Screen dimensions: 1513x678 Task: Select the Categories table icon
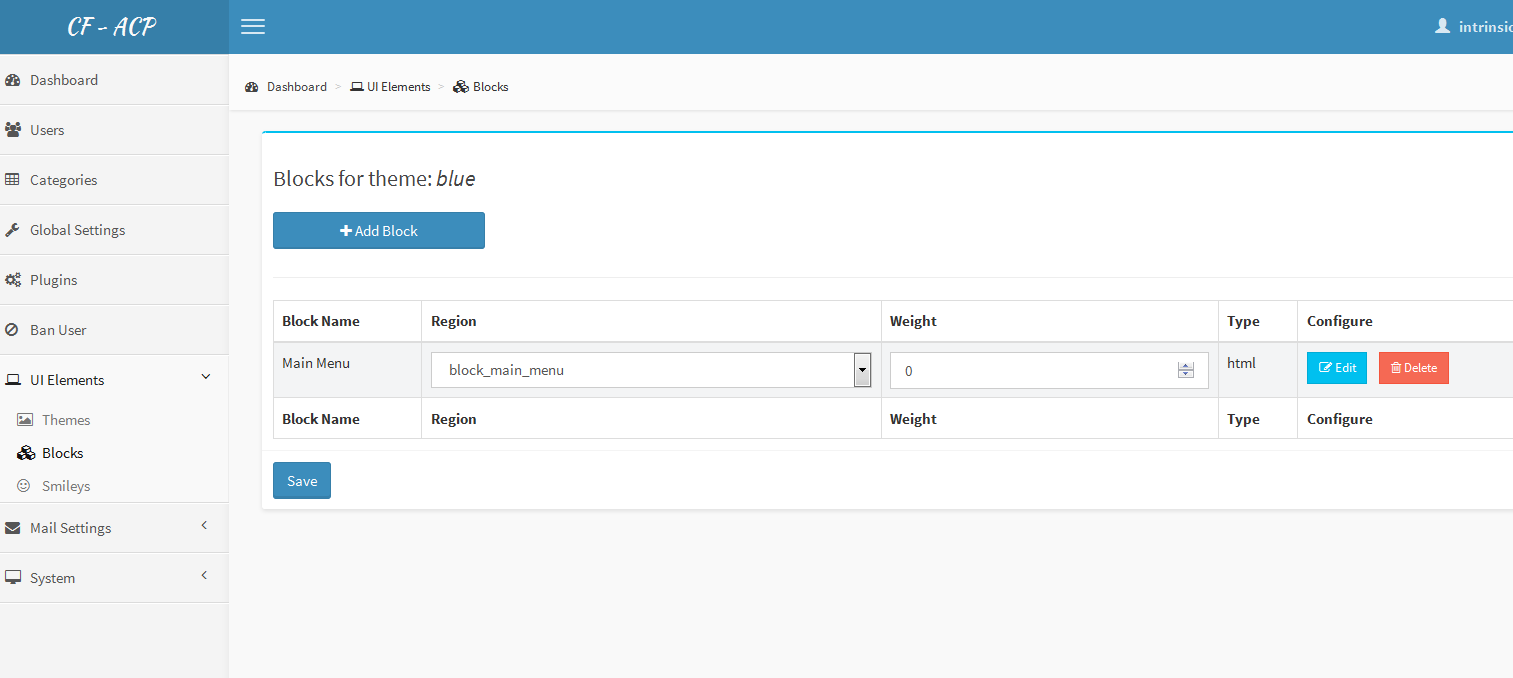pyautogui.click(x=12, y=180)
